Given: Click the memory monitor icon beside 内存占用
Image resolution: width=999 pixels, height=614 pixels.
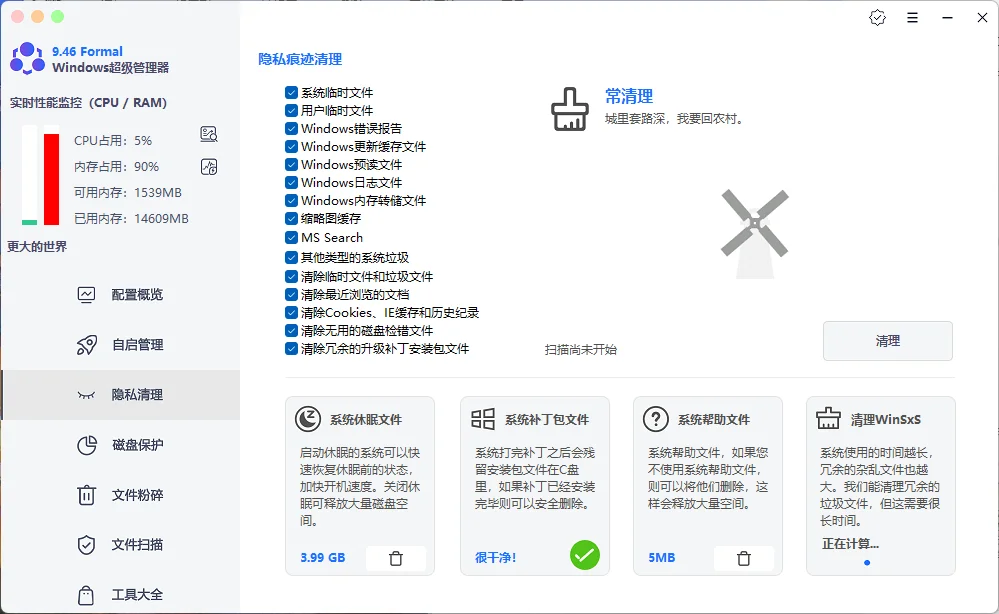Looking at the screenshot, I should tap(209, 167).
